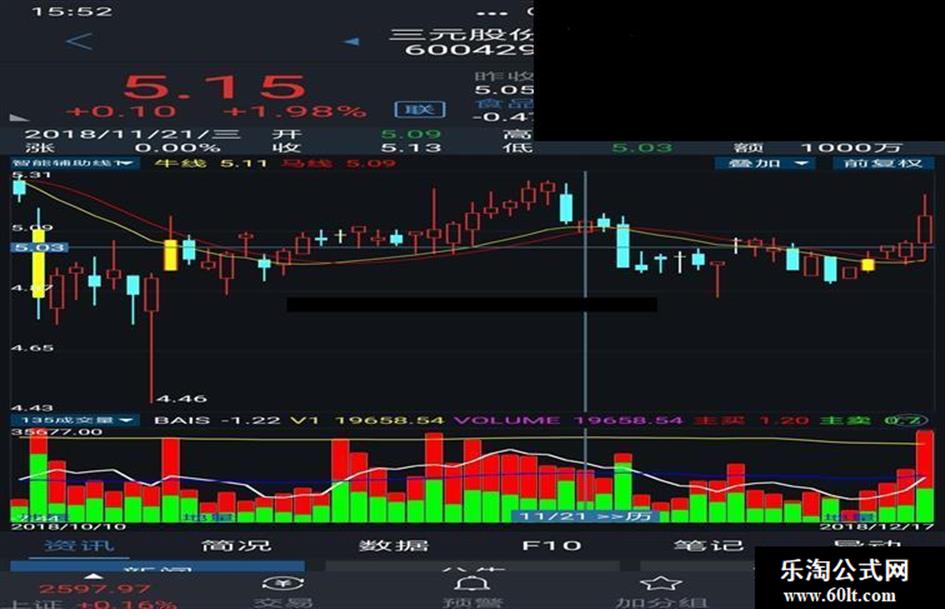Tap the stock name 三元股份 title
This screenshot has height=609, width=945.
462,34
